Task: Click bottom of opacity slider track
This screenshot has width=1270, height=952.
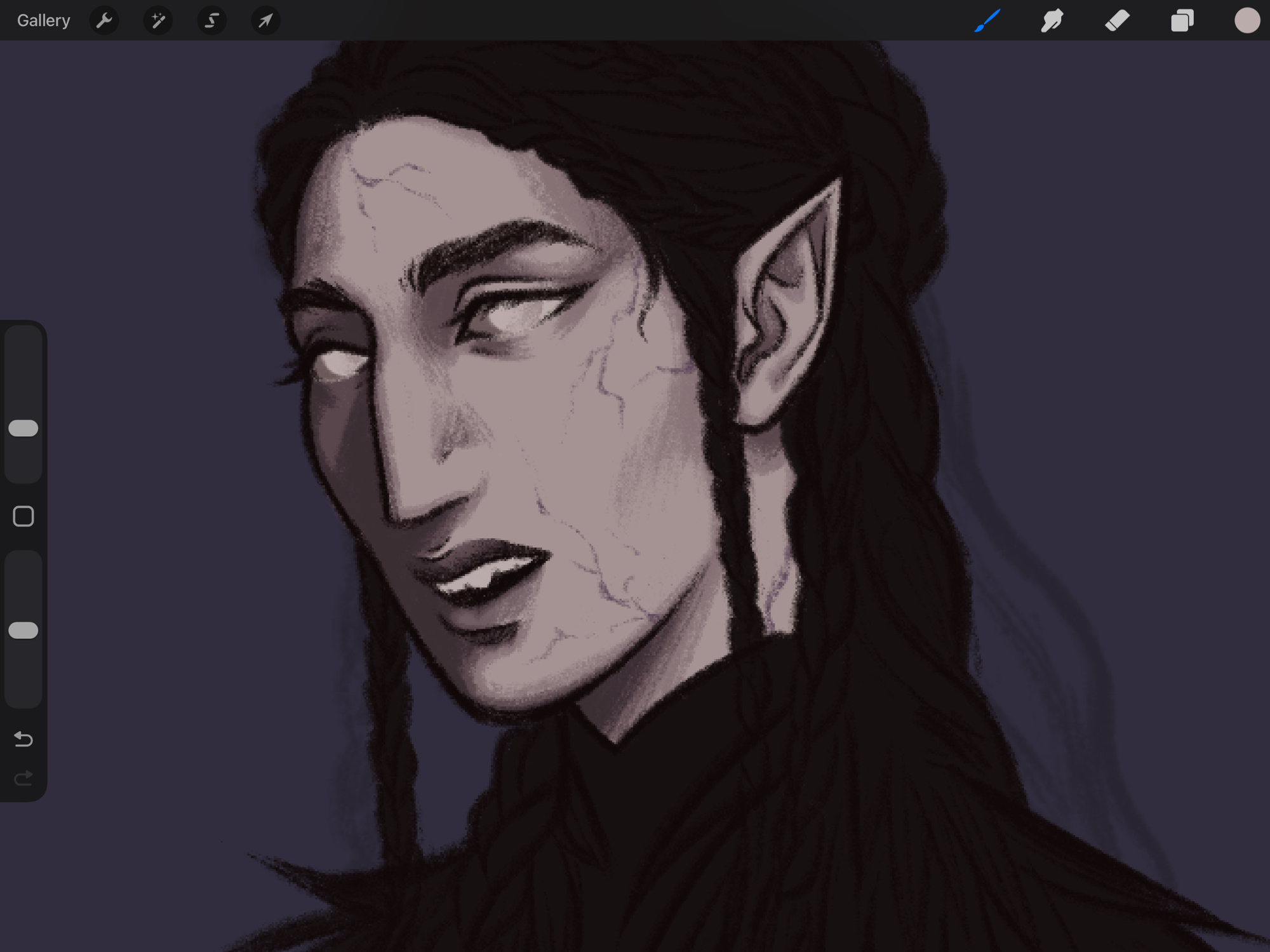Action: point(23,695)
